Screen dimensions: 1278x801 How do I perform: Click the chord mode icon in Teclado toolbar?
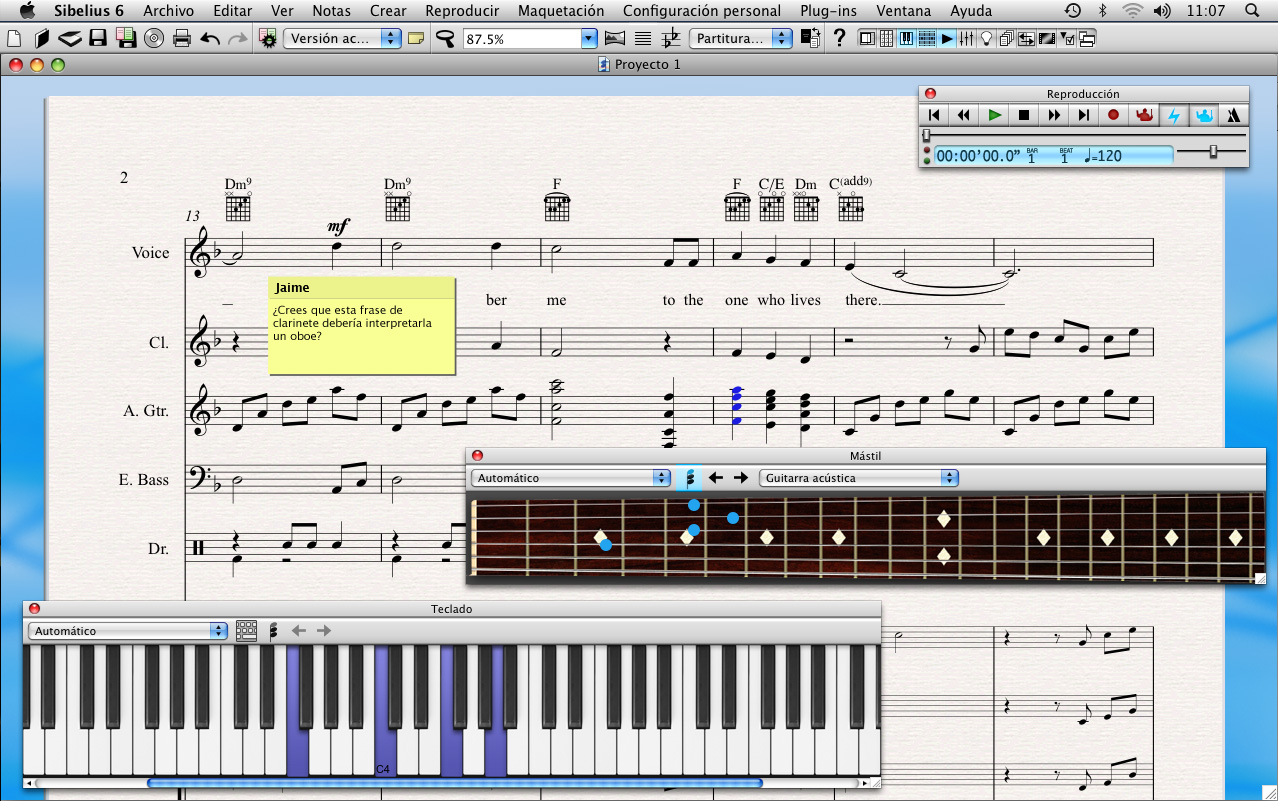(273, 631)
